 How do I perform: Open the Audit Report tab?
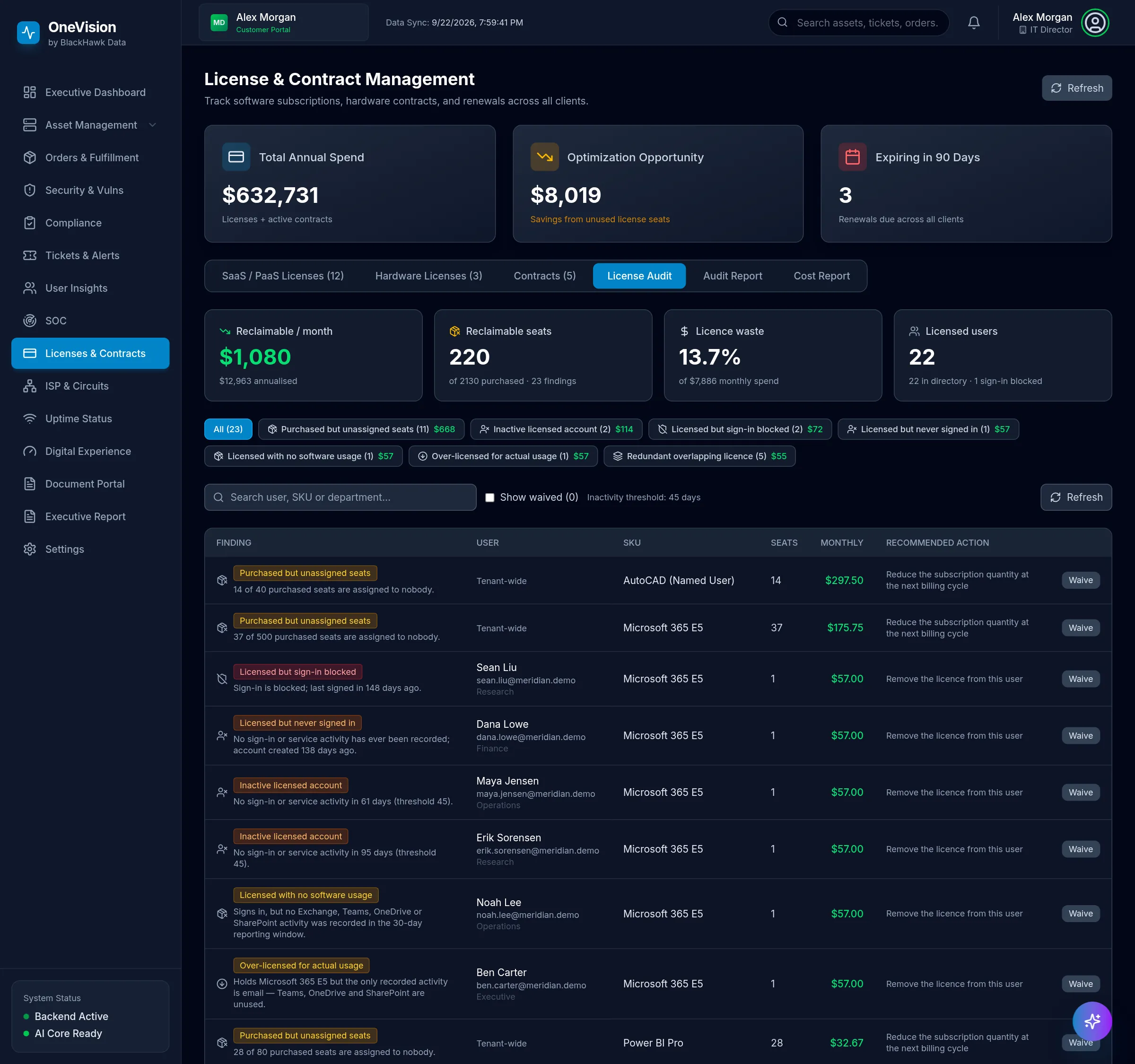tap(733, 276)
